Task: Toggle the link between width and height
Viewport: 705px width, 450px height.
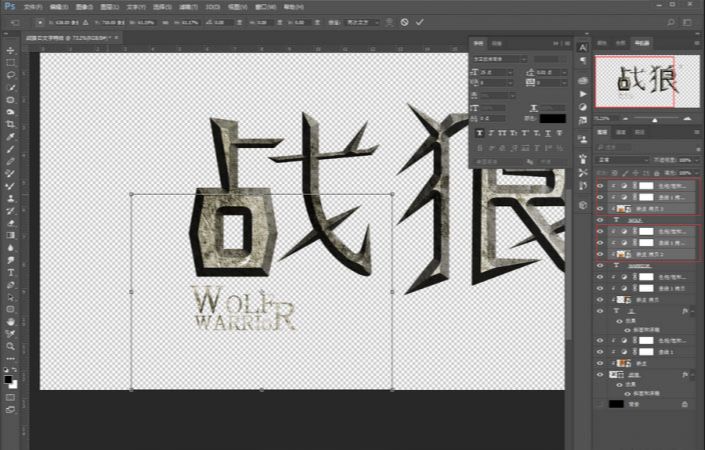Action: point(165,22)
